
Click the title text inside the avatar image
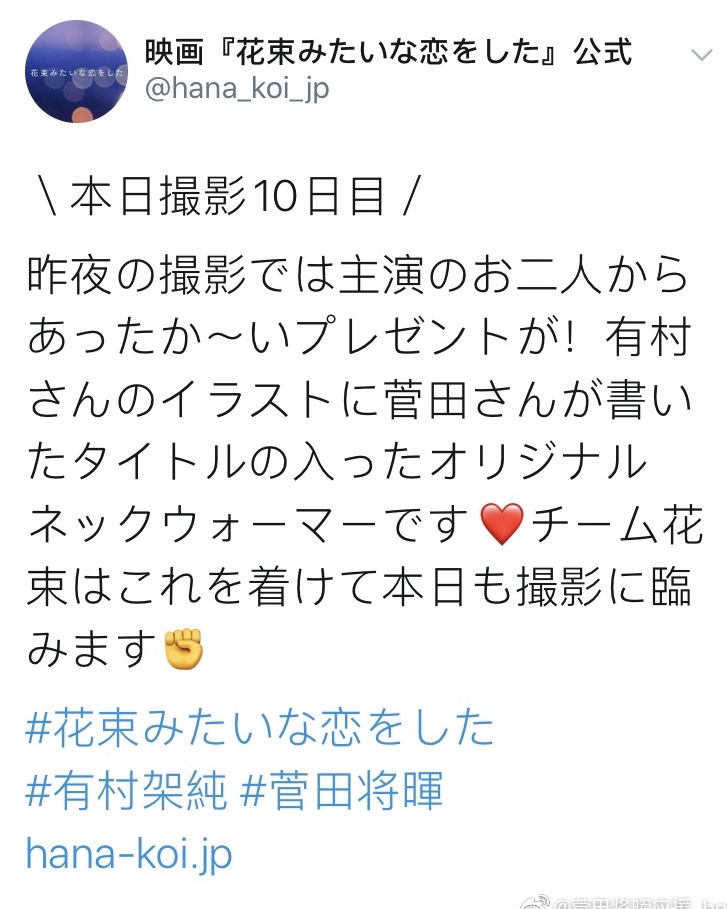tap(77, 73)
